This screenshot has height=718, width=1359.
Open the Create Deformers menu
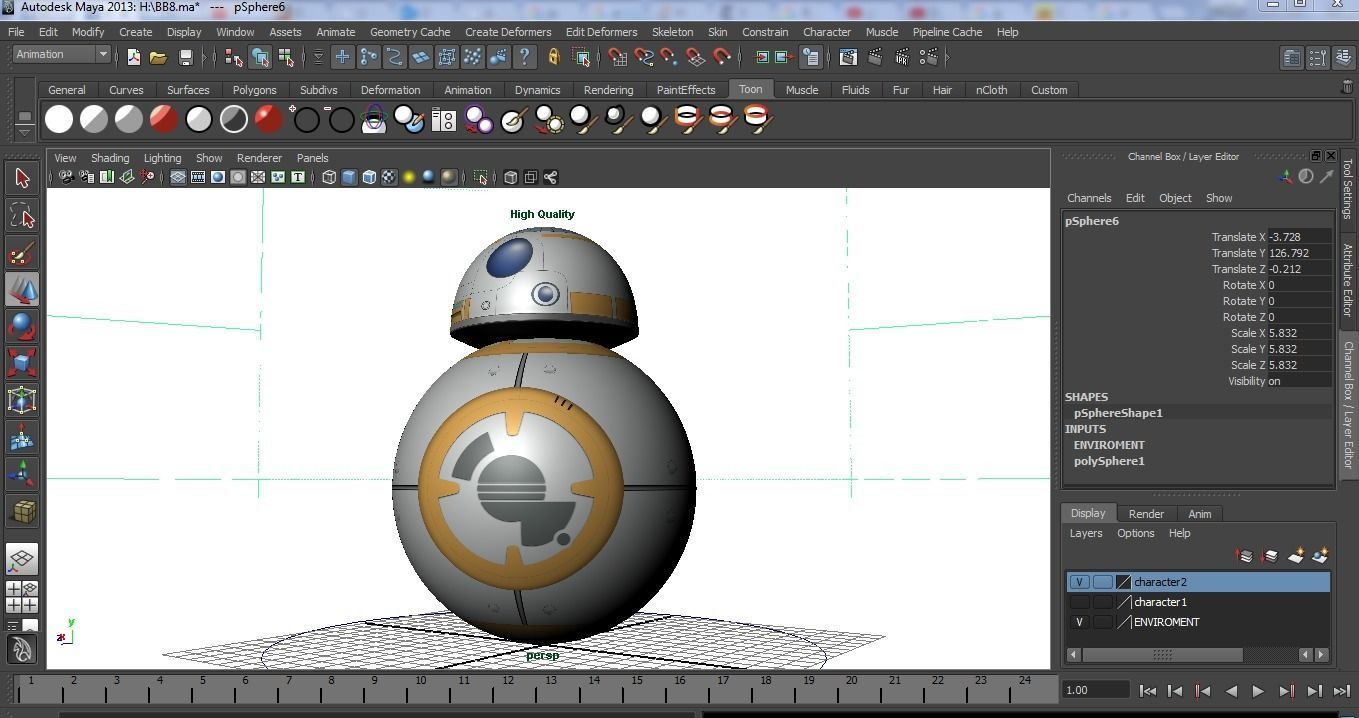click(508, 32)
